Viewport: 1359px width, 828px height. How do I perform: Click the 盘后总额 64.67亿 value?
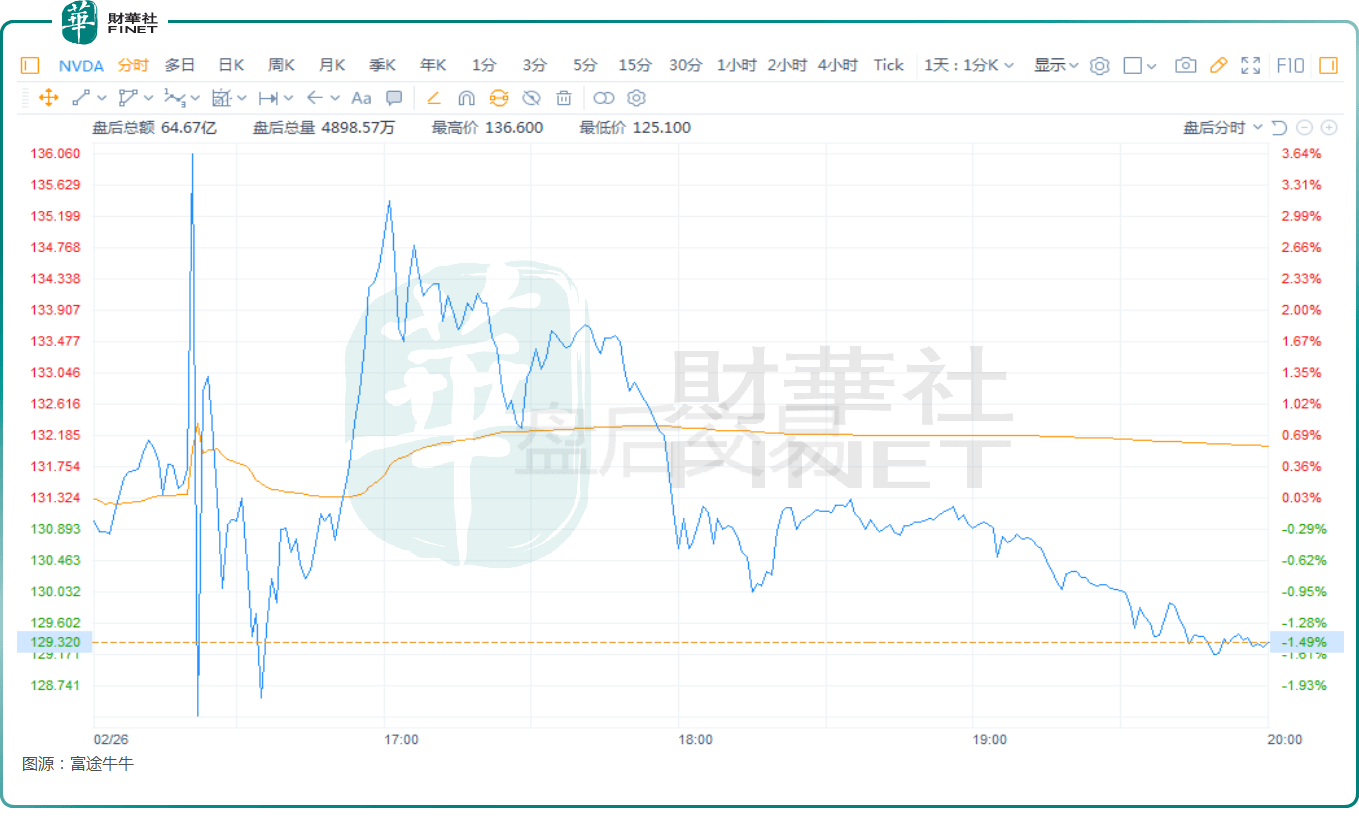pos(154,128)
